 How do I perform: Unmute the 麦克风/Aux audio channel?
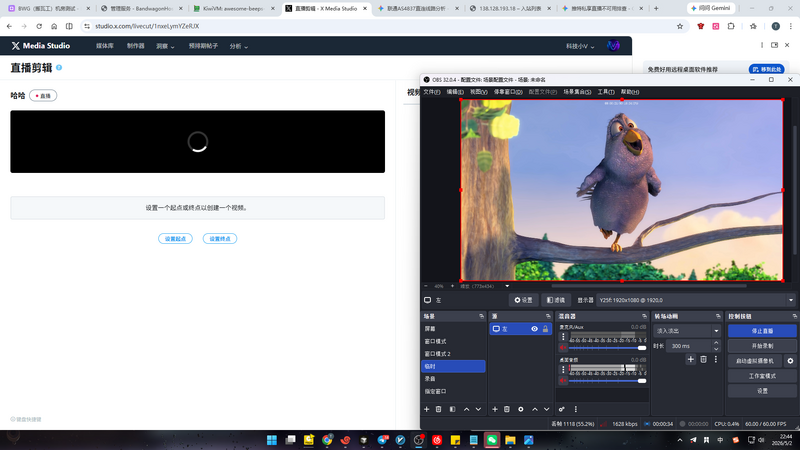tap(563, 348)
